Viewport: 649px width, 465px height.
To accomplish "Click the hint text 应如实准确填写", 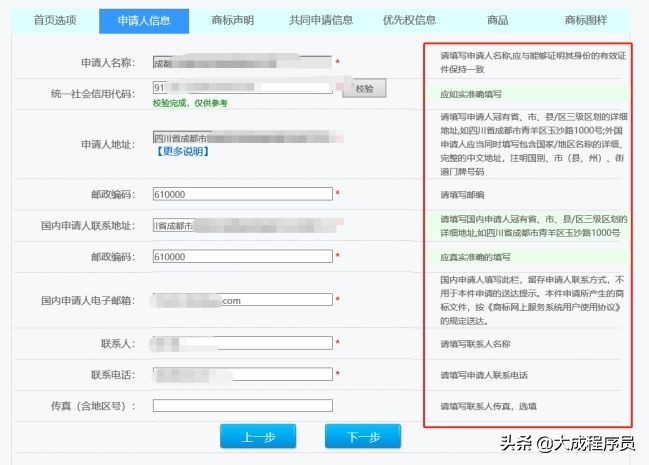I will (471, 94).
